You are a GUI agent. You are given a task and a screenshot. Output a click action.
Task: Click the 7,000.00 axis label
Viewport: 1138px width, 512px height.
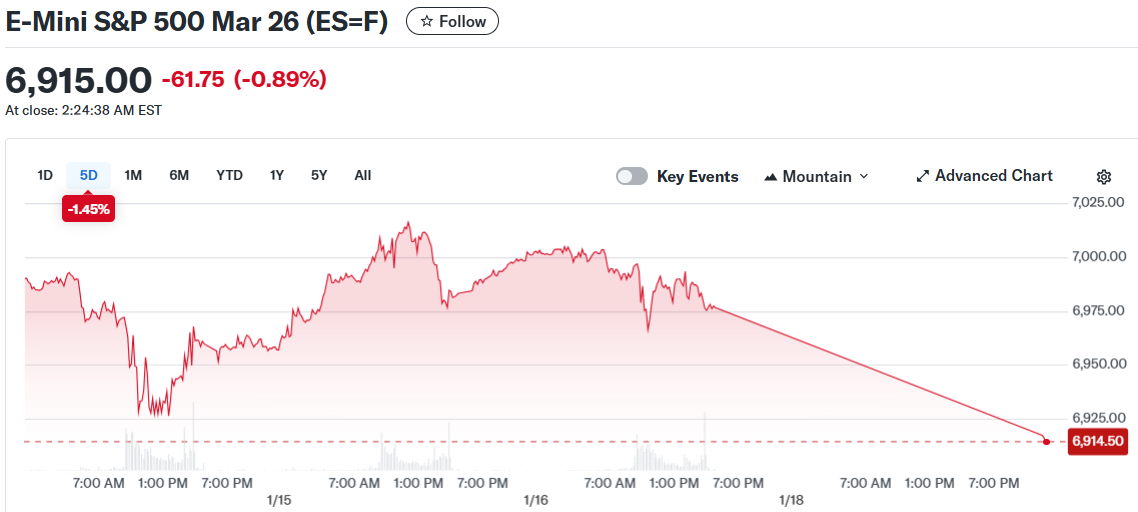(x=1098, y=256)
